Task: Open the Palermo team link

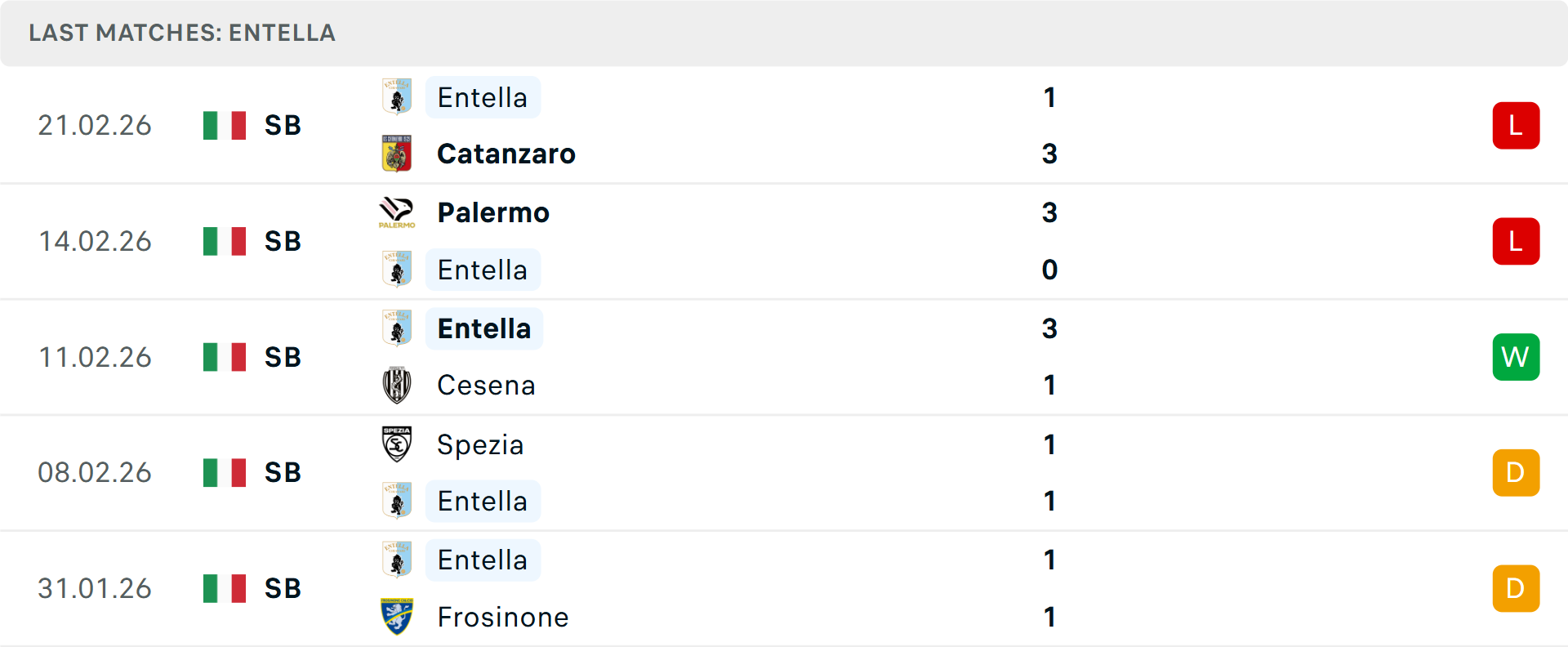Action: pyautogui.click(x=493, y=212)
